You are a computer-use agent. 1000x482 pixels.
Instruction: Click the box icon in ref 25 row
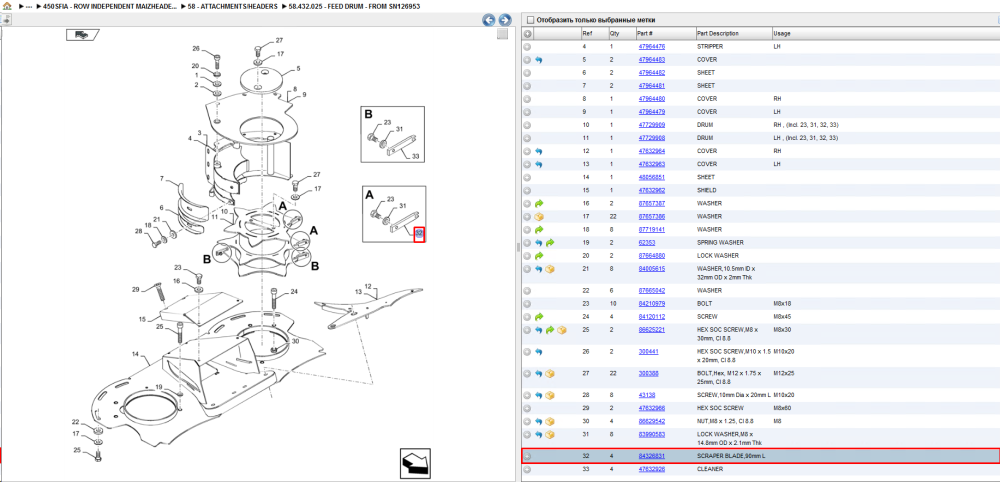coord(561,330)
